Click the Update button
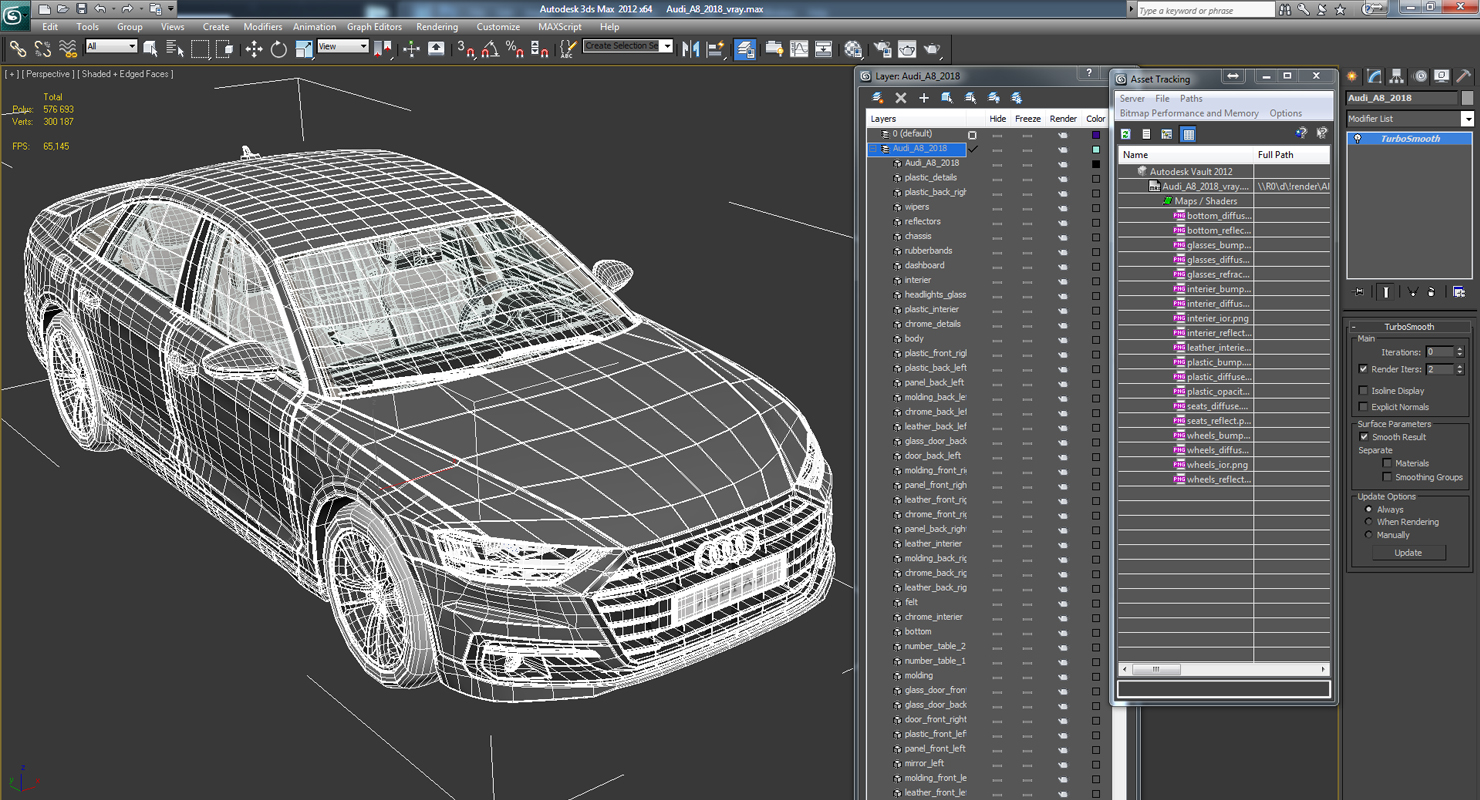Screen dimensions: 1480x800 click(x=1408, y=553)
